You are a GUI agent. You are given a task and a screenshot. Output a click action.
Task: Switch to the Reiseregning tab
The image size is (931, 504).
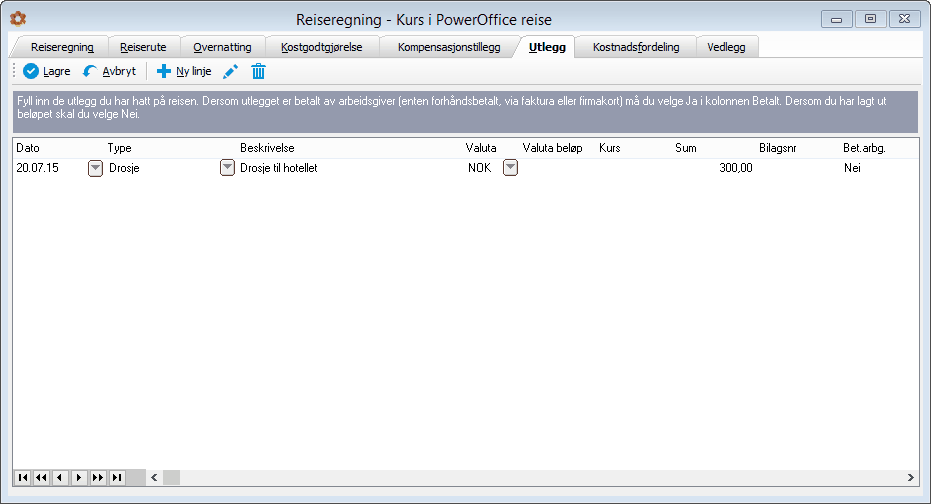pos(62,47)
